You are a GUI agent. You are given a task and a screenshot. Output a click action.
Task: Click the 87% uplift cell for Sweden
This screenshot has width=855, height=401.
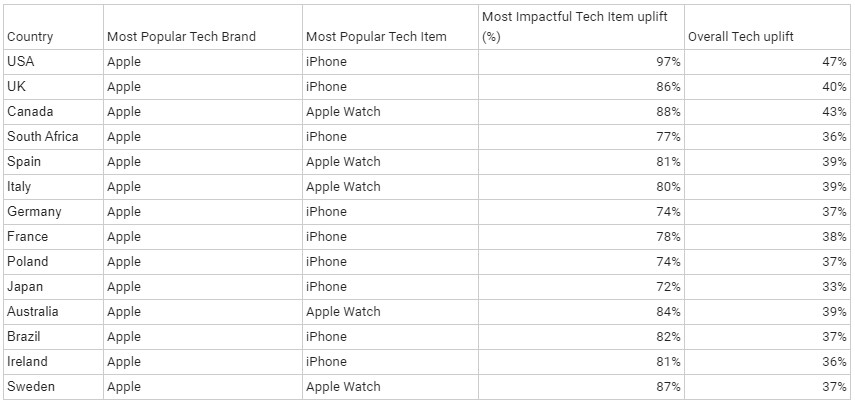pyautogui.click(x=668, y=387)
